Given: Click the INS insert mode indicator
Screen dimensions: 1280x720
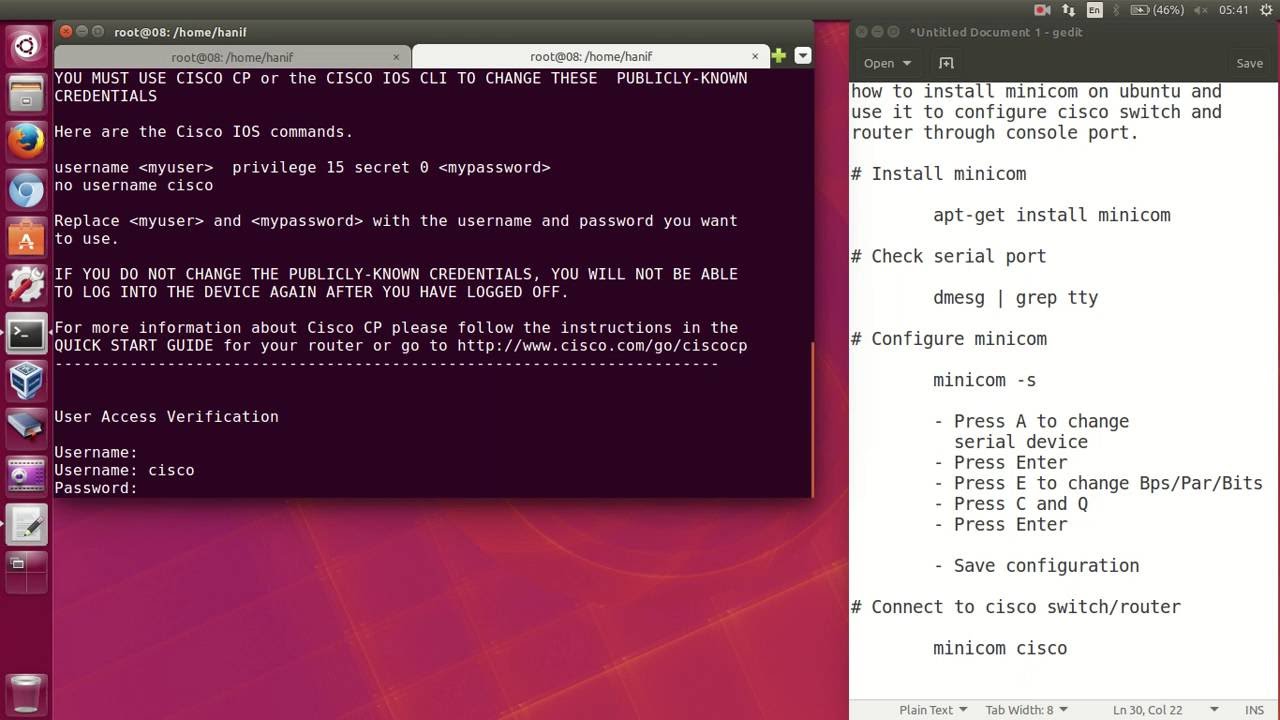Looking at the screenshot, I should [1254, 710].
